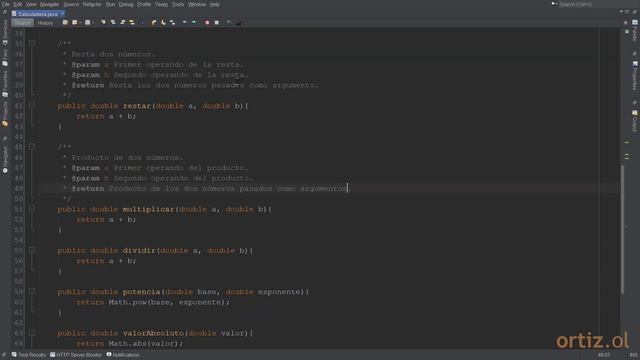Image resolution: width=640 pixels, height=360 pixels.
Task: Open the File menu
Action: [x=5, y=4]
